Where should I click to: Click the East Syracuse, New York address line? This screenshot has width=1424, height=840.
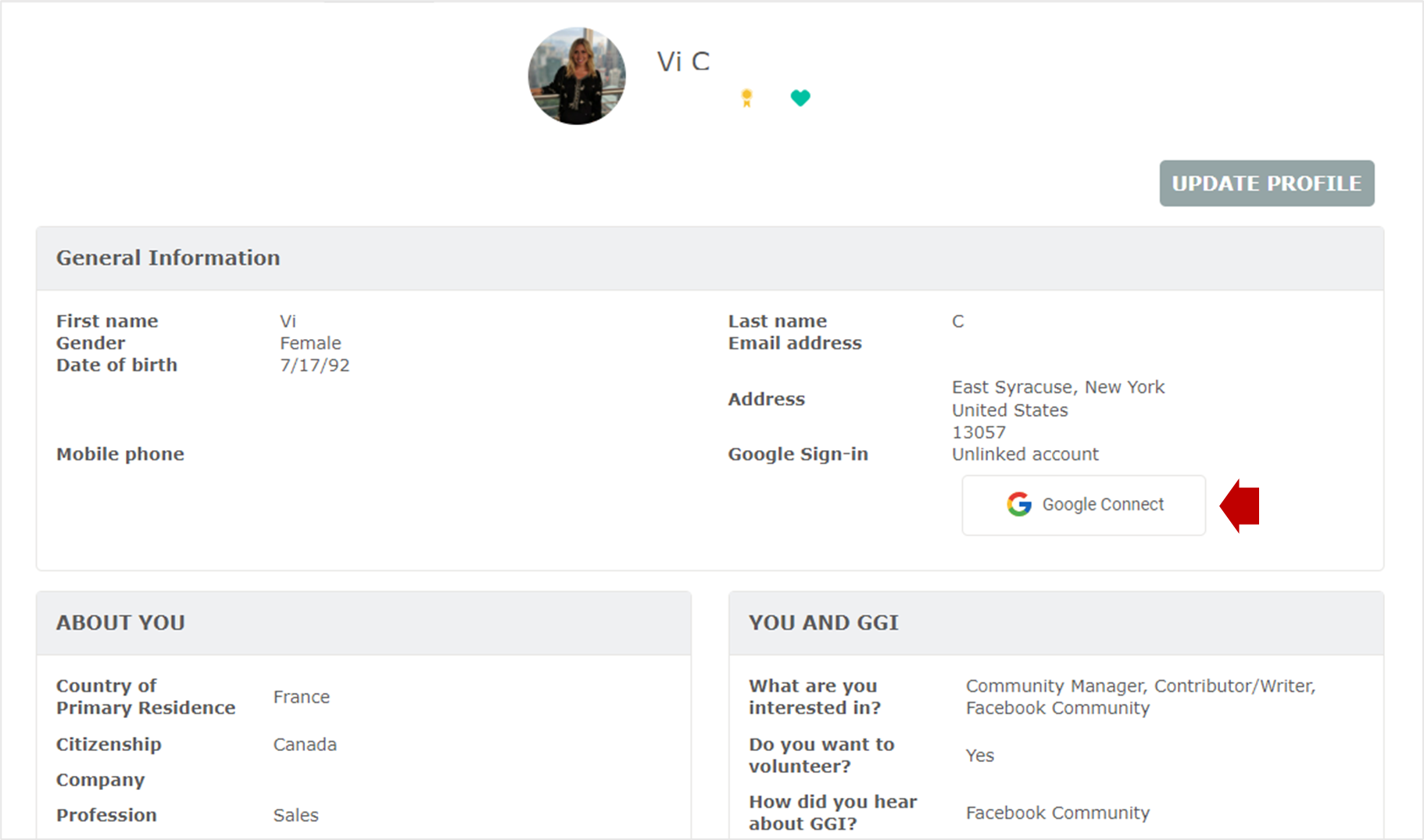point(1057,388)
